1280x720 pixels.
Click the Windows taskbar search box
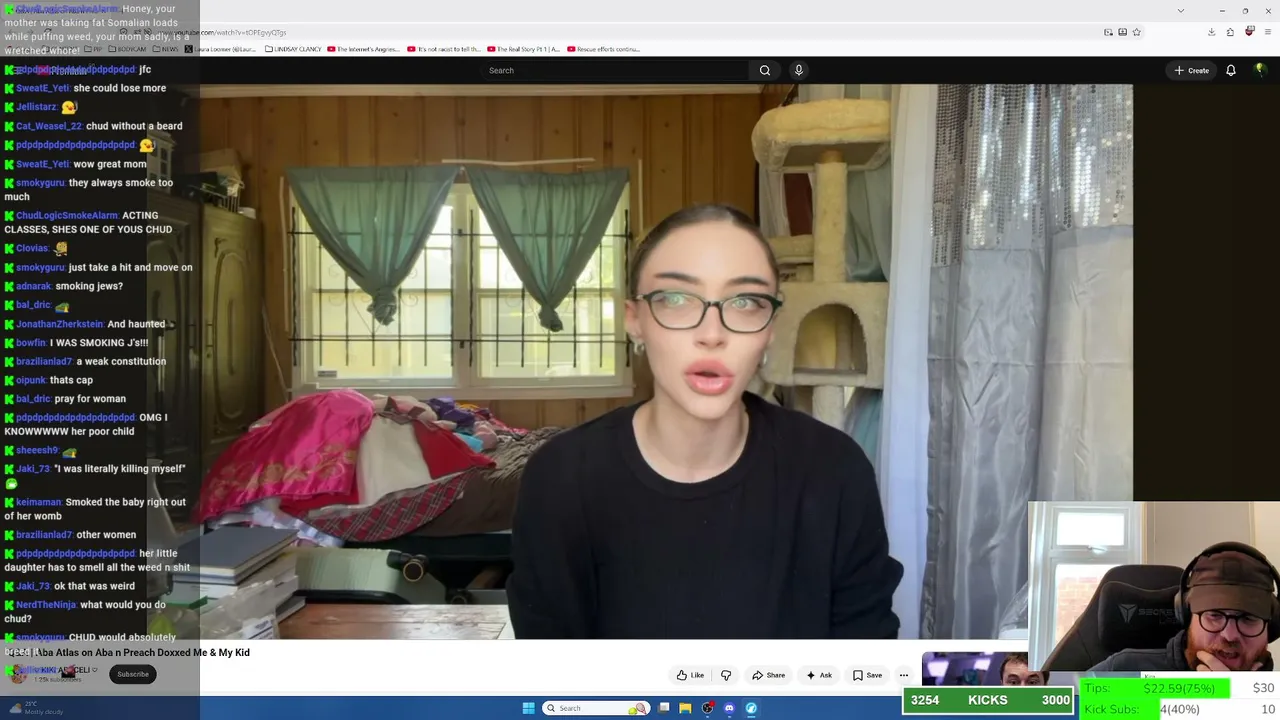595,708
